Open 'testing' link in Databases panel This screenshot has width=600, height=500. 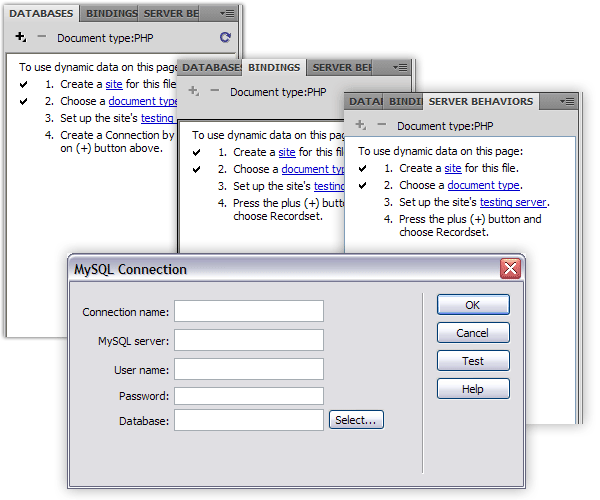[158, 118]
